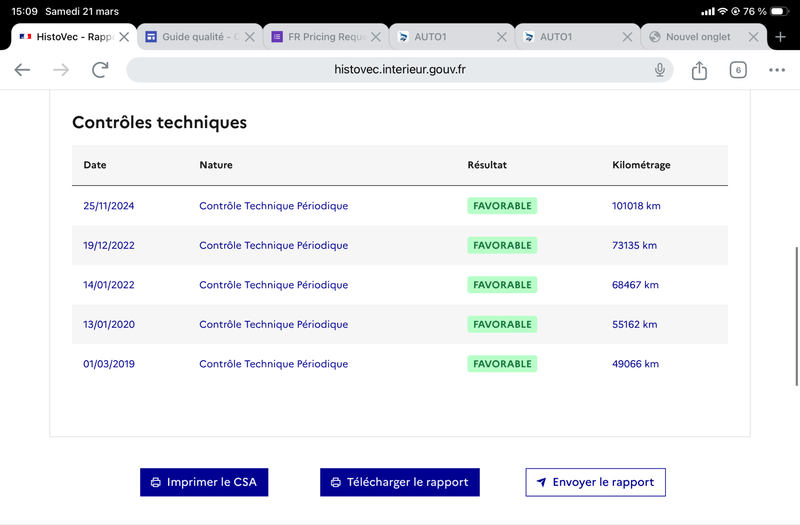Screen dimensions: 800x525
Task: Click Envoyer le rapport button
Action: click(595, 482)
